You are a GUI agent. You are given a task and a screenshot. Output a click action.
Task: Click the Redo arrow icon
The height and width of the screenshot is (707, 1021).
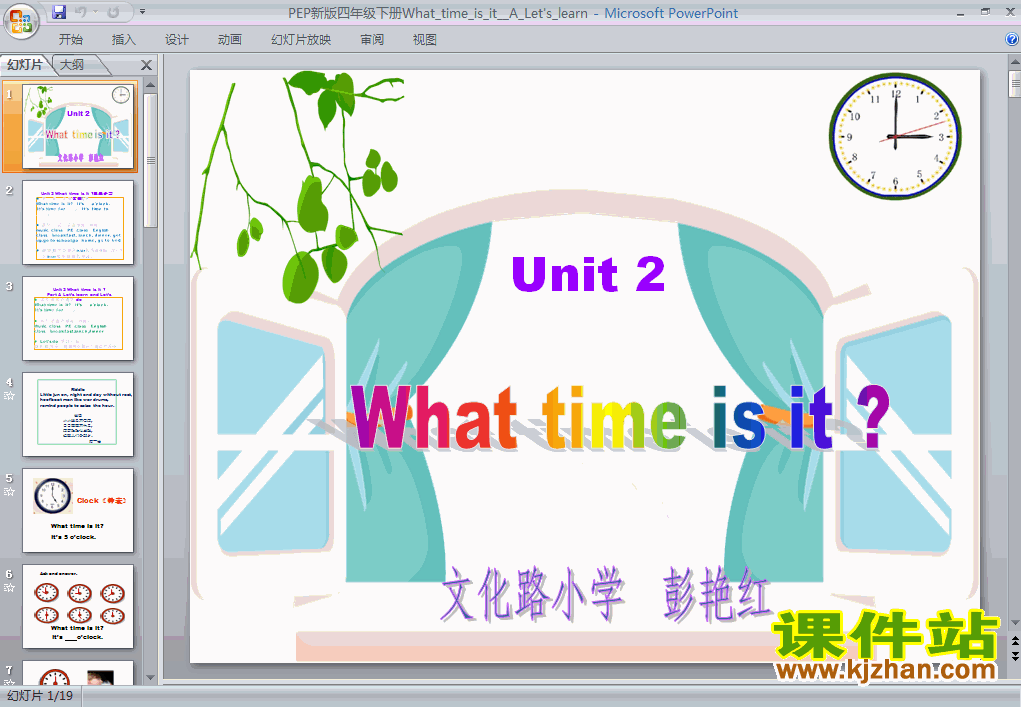(x=113, y=12)
